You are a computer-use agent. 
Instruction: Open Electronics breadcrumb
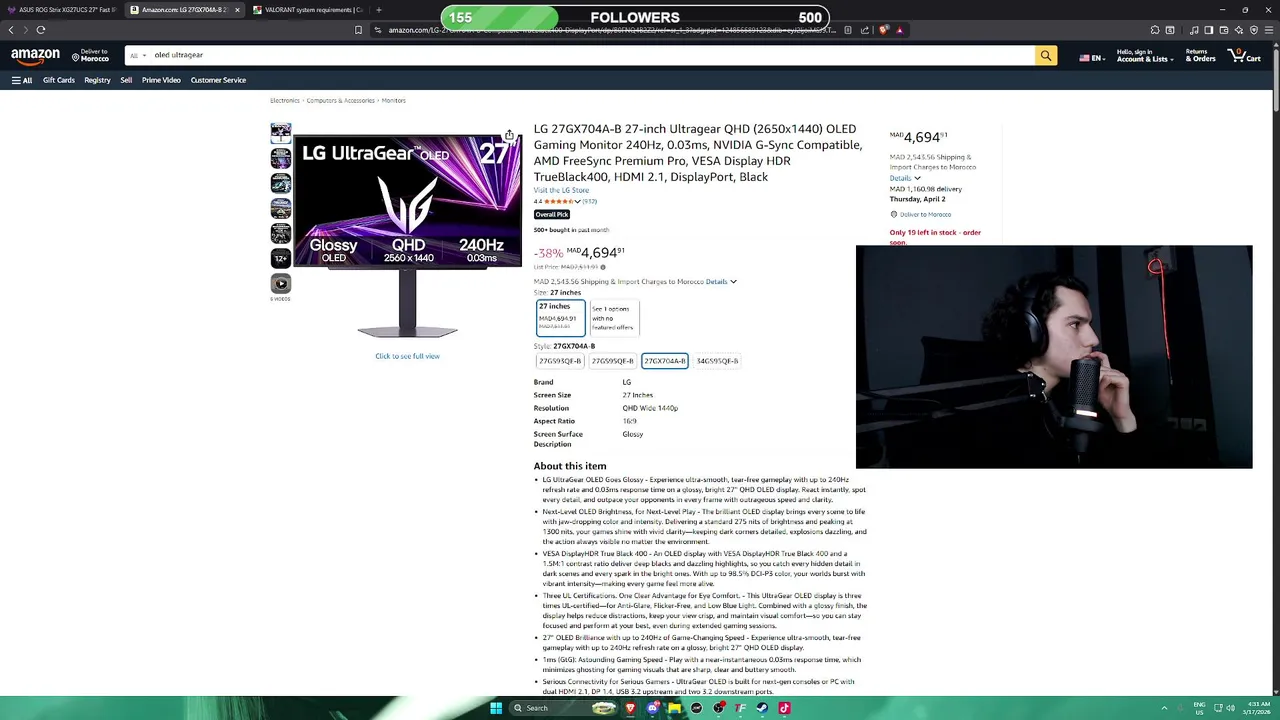tap(285, 100)
